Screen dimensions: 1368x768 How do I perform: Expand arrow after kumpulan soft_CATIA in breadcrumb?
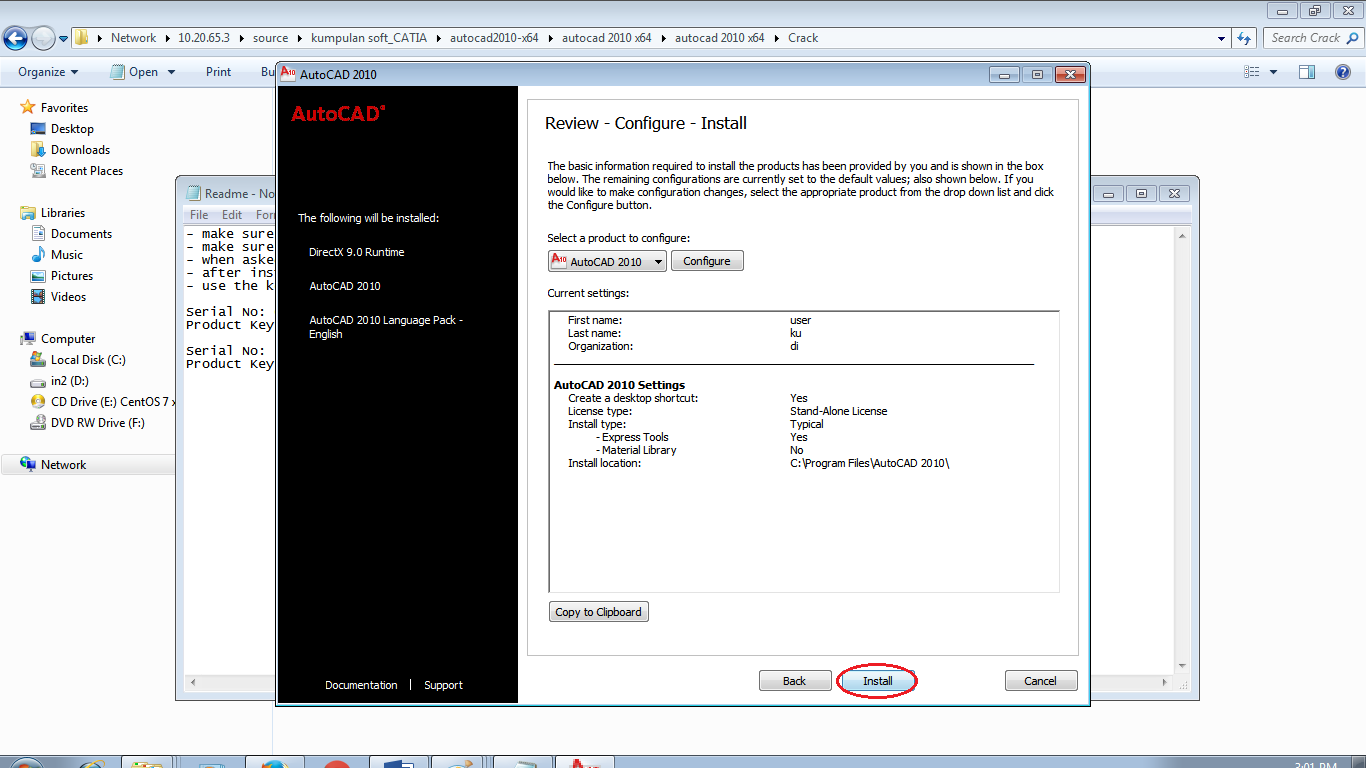[438, 38]
